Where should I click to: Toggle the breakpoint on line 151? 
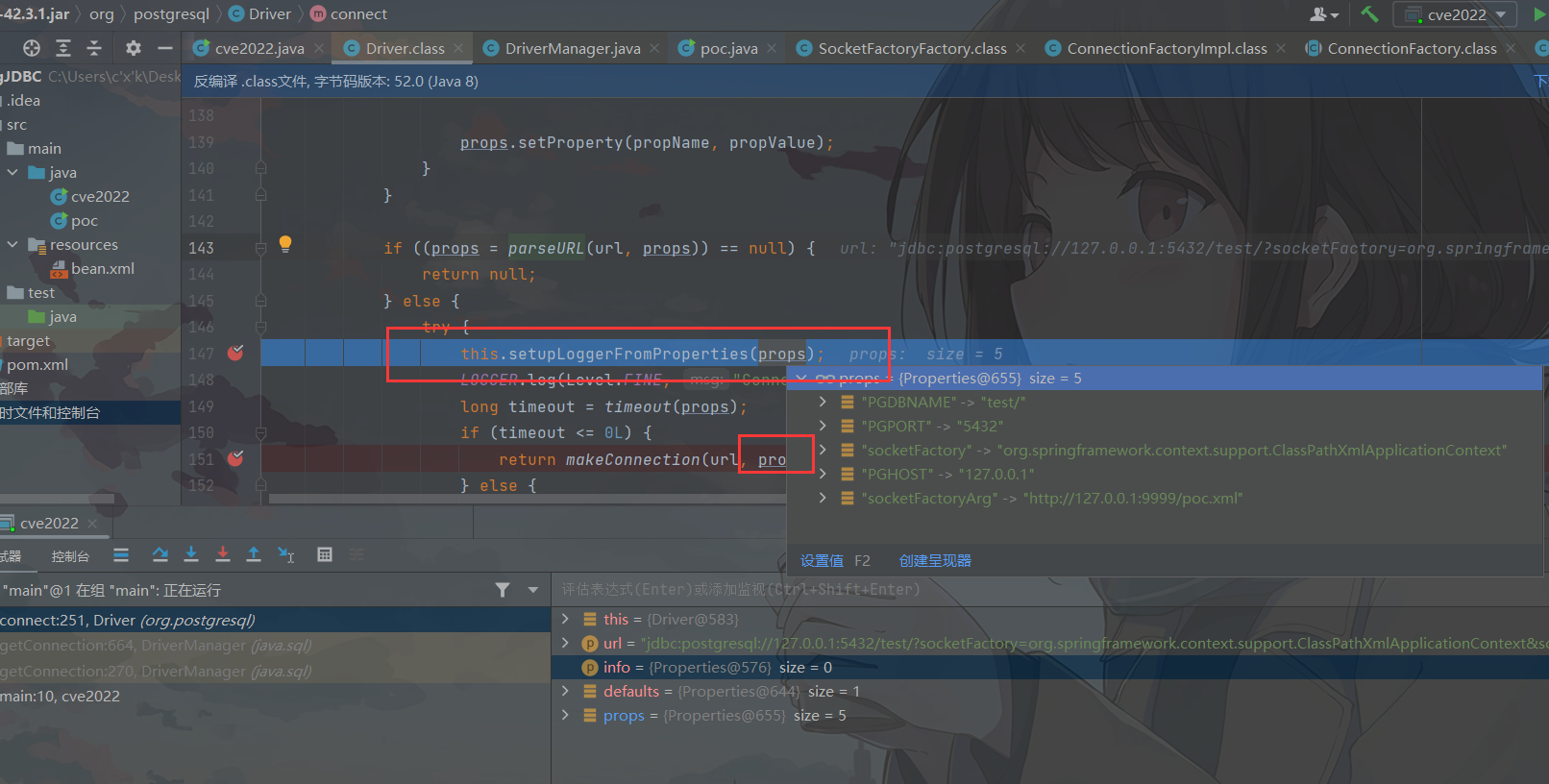click(235, 458)
